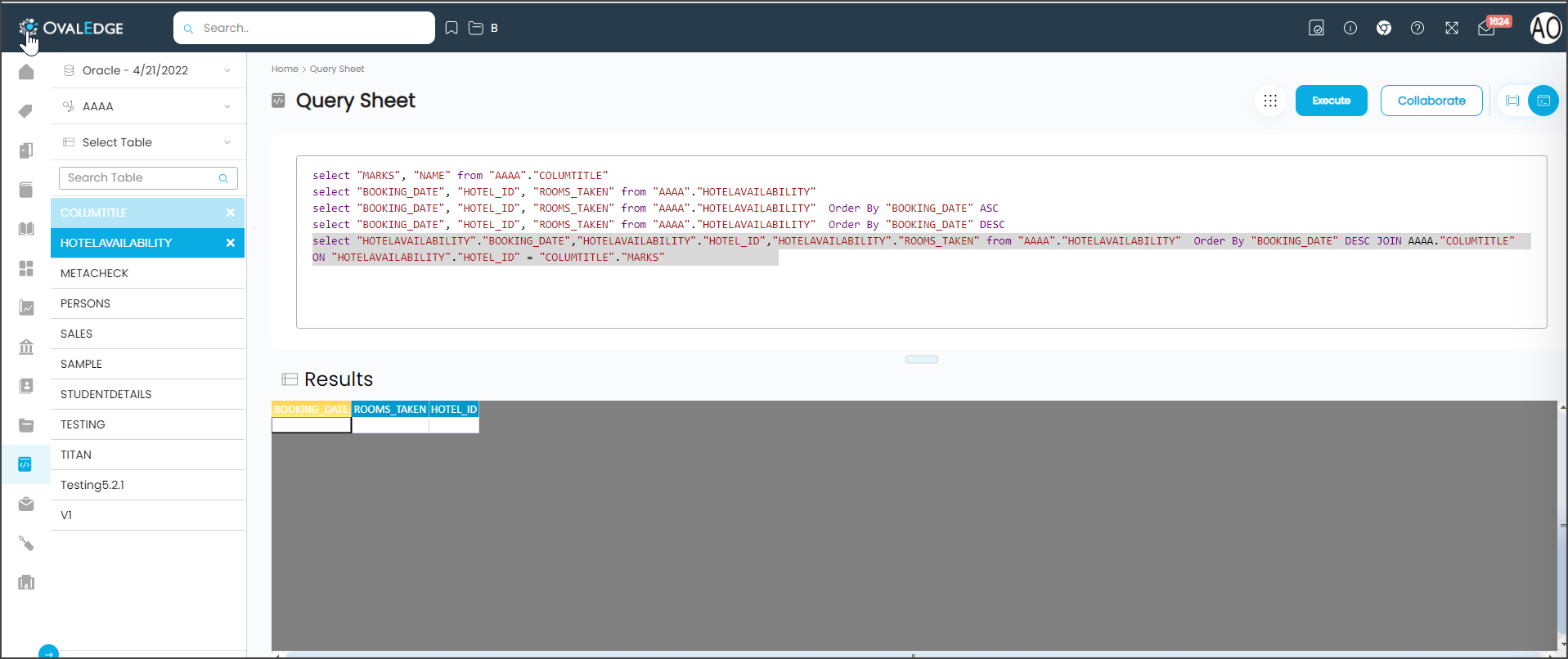Select the STUDENTDETAILS table
1568x659 pixels.
(148, 394)
